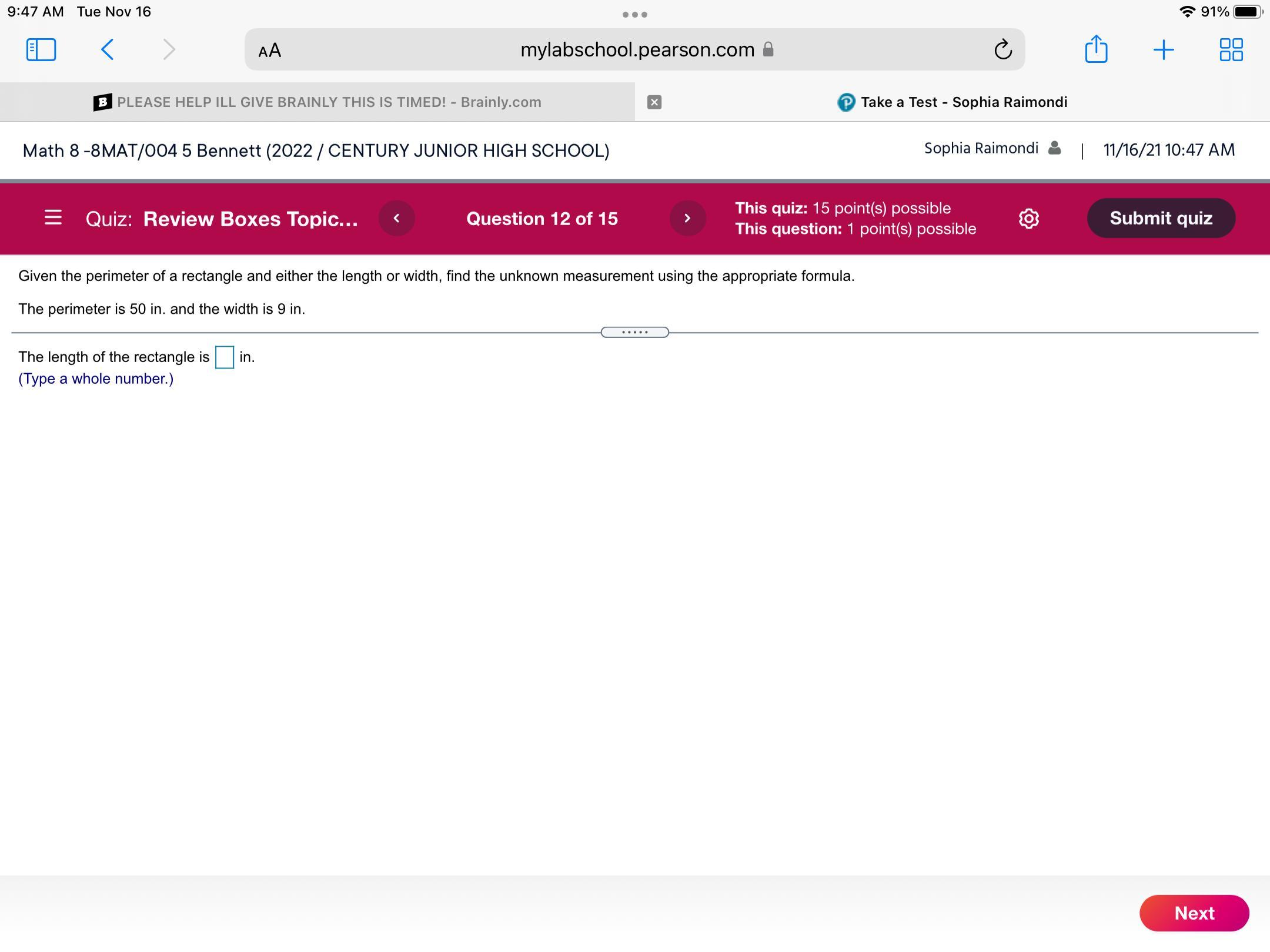This screenshot has width=1270, height=952.
Task: Open Safari sidebar panel icon
Action: tap(41, 50)
